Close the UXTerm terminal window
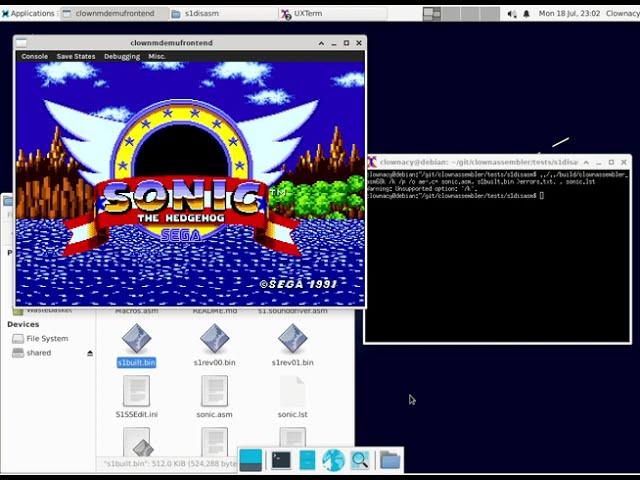Image resolution: width=640 pixels, height=480 pixels. [x=624, y=162]
